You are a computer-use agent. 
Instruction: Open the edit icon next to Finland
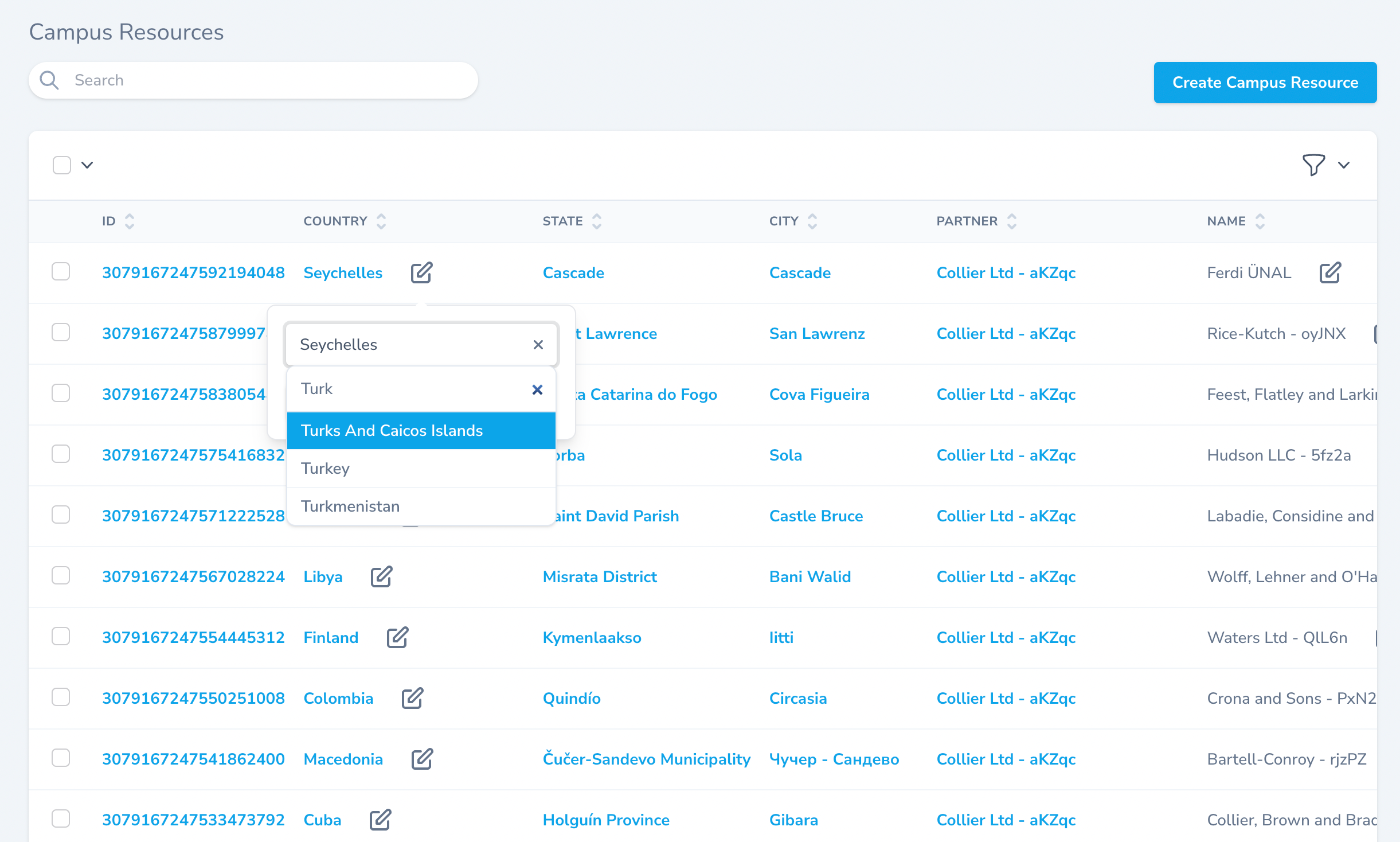(x=397, y=637)
